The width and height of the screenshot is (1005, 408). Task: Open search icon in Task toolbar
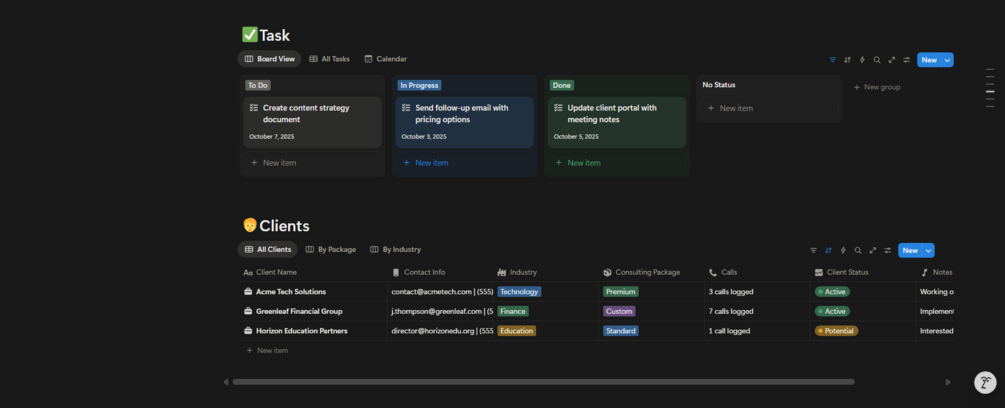coord(877,60)
